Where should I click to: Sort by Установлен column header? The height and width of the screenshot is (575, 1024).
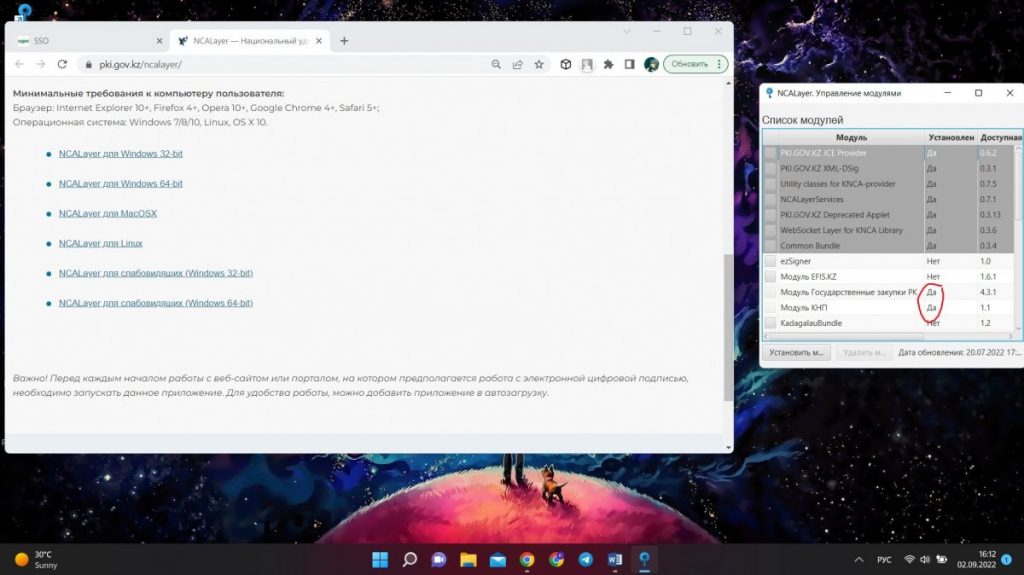click(x=951, y=137)
